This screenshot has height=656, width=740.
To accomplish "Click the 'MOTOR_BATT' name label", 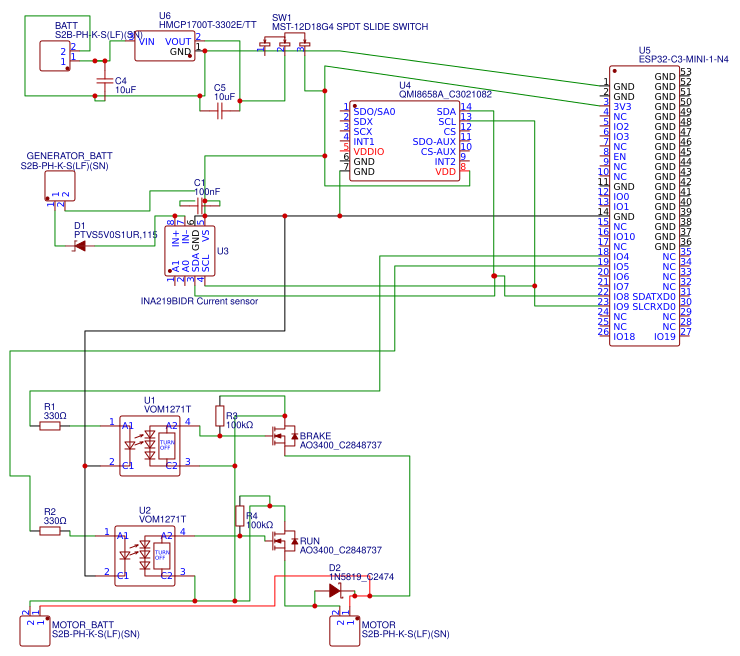I will pos(83,624).
